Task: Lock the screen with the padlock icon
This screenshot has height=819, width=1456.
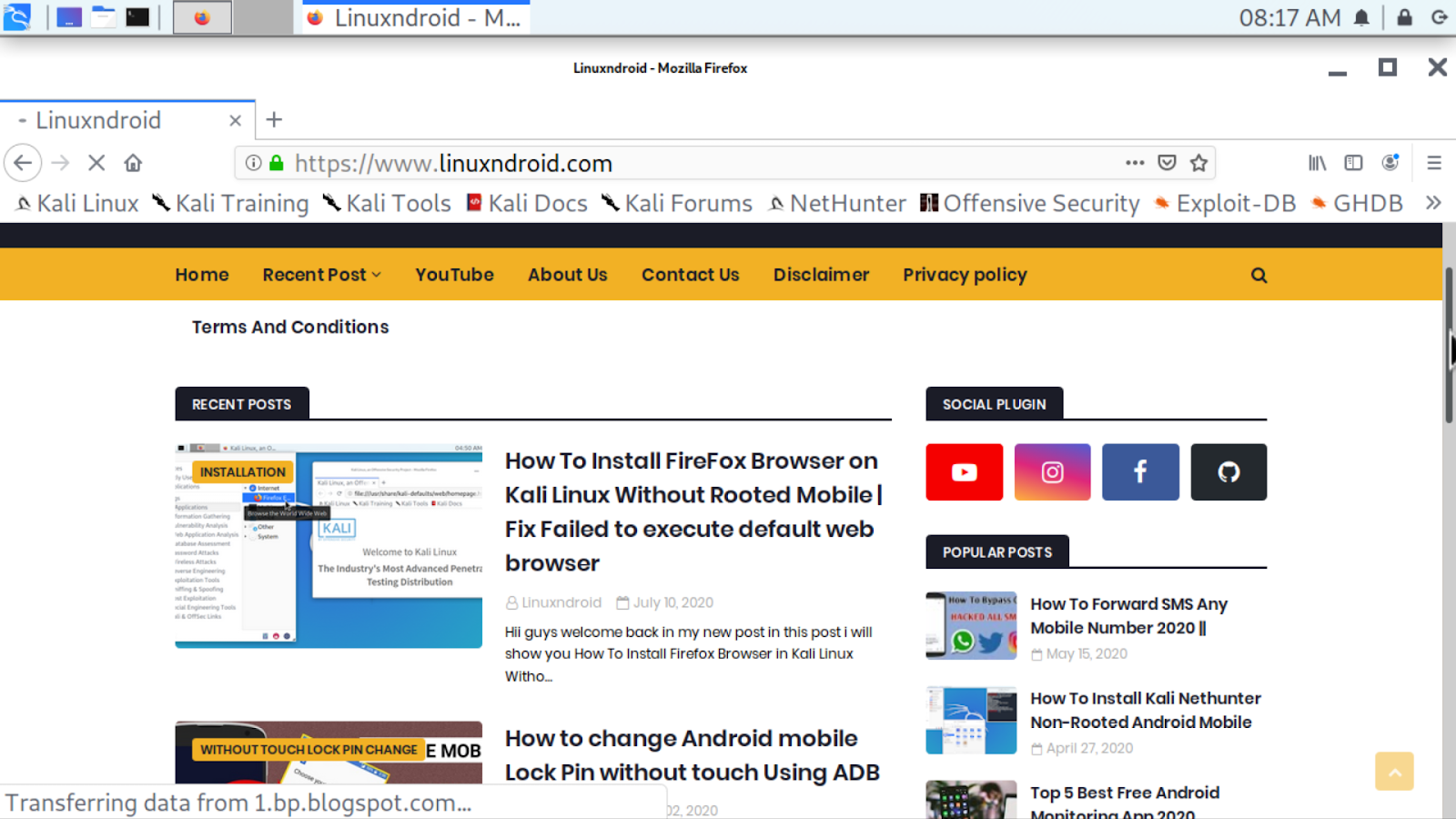Action: pyautogui.click(x=1405, y=17)
